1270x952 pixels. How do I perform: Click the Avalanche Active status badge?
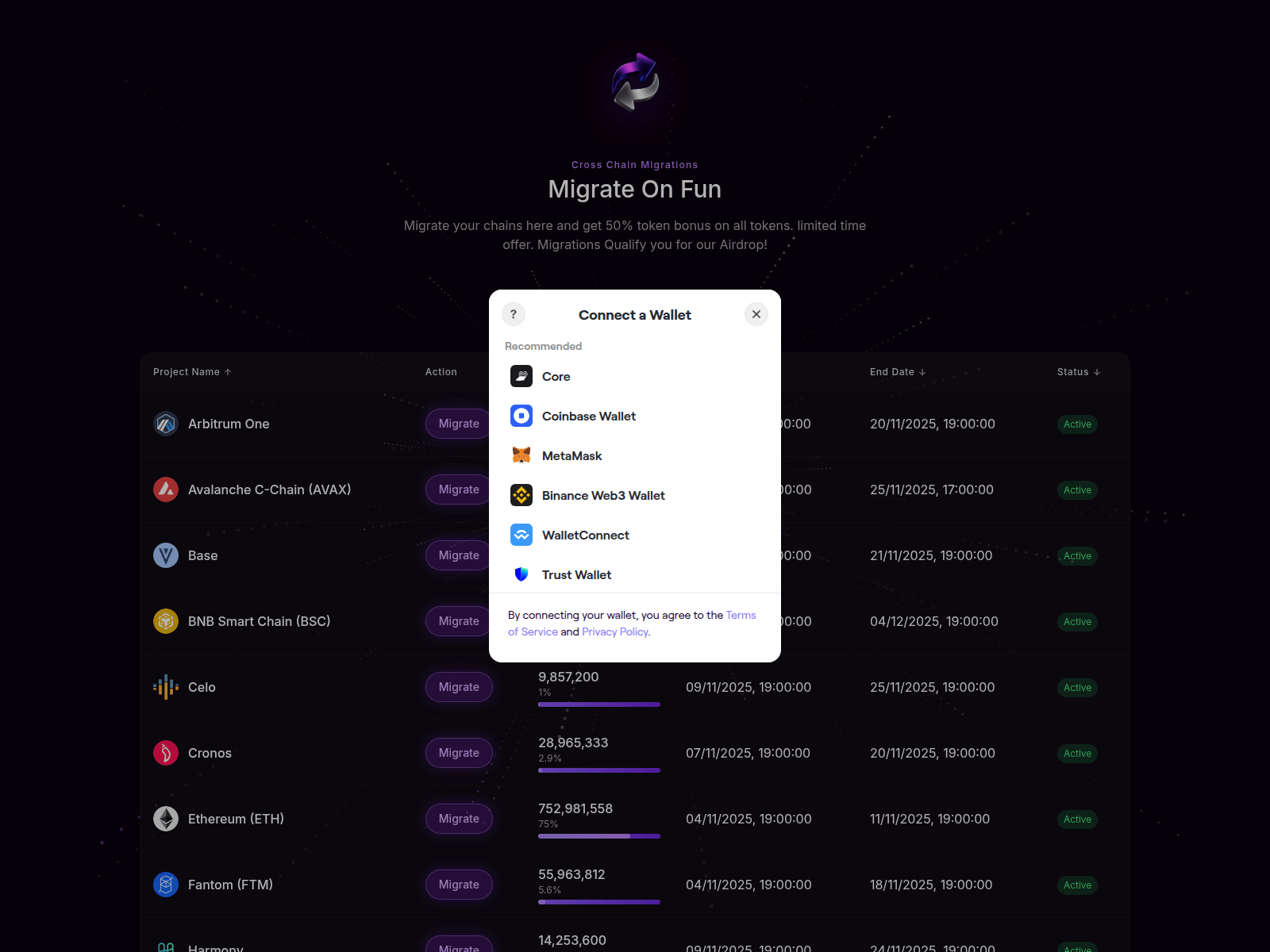[x=1077, y=489]
